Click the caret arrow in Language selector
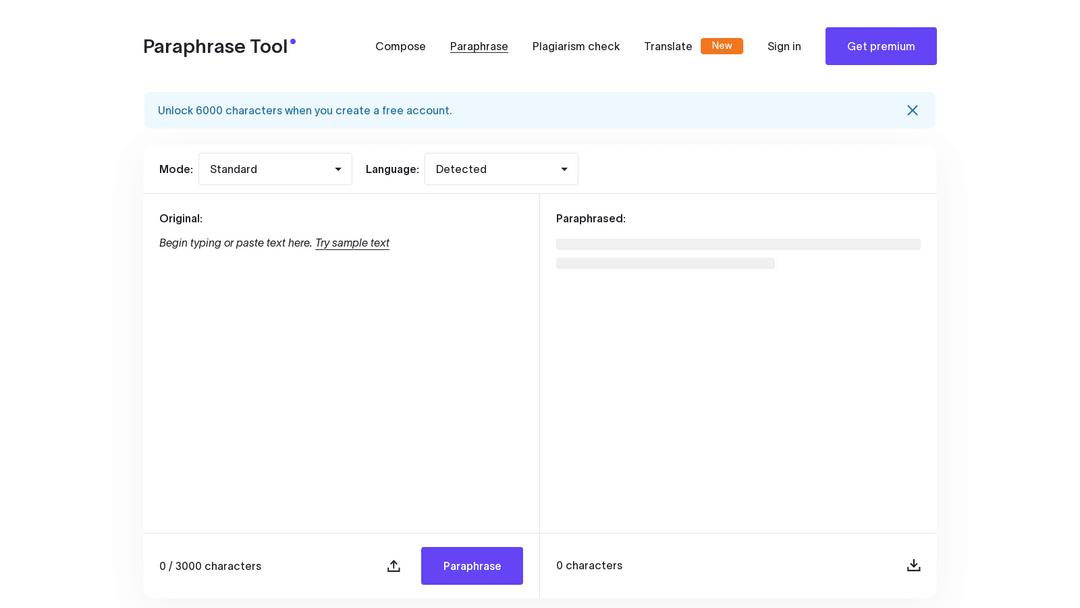 564,169
